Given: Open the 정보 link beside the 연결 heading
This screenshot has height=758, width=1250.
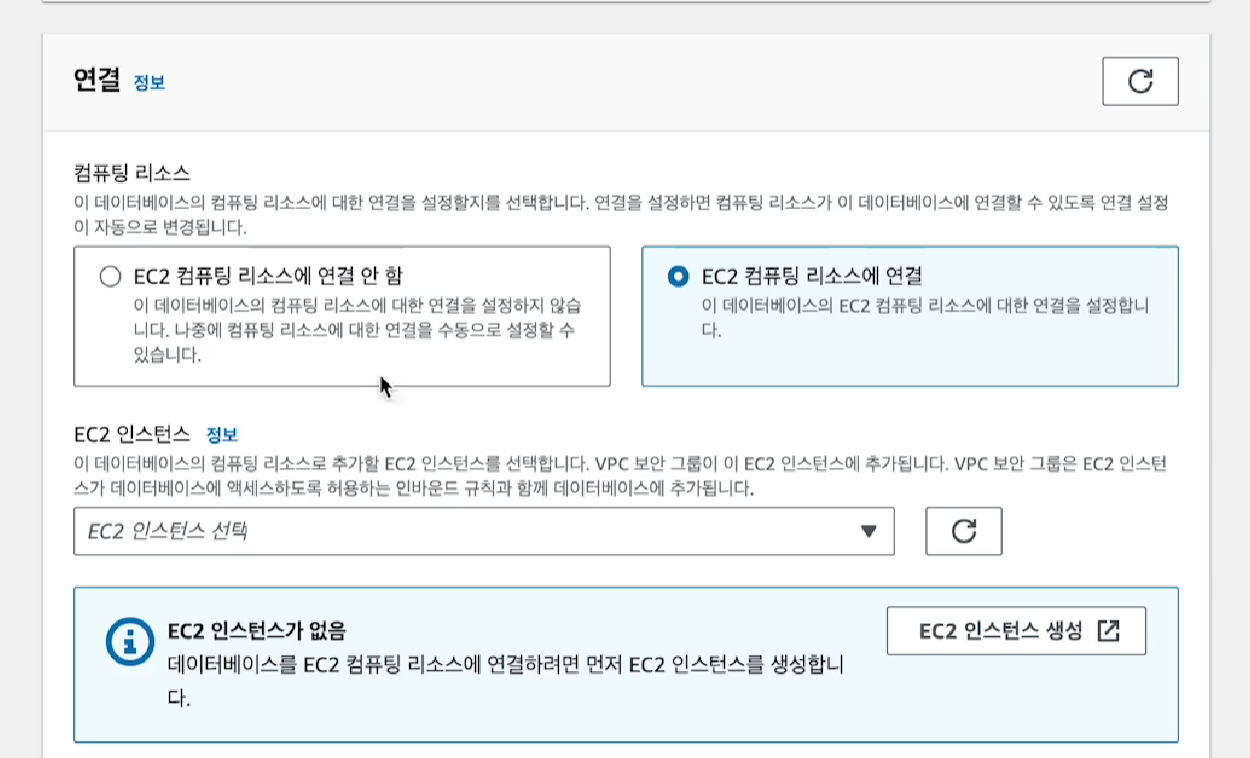Looking at the screenshot, I should 149,83.
